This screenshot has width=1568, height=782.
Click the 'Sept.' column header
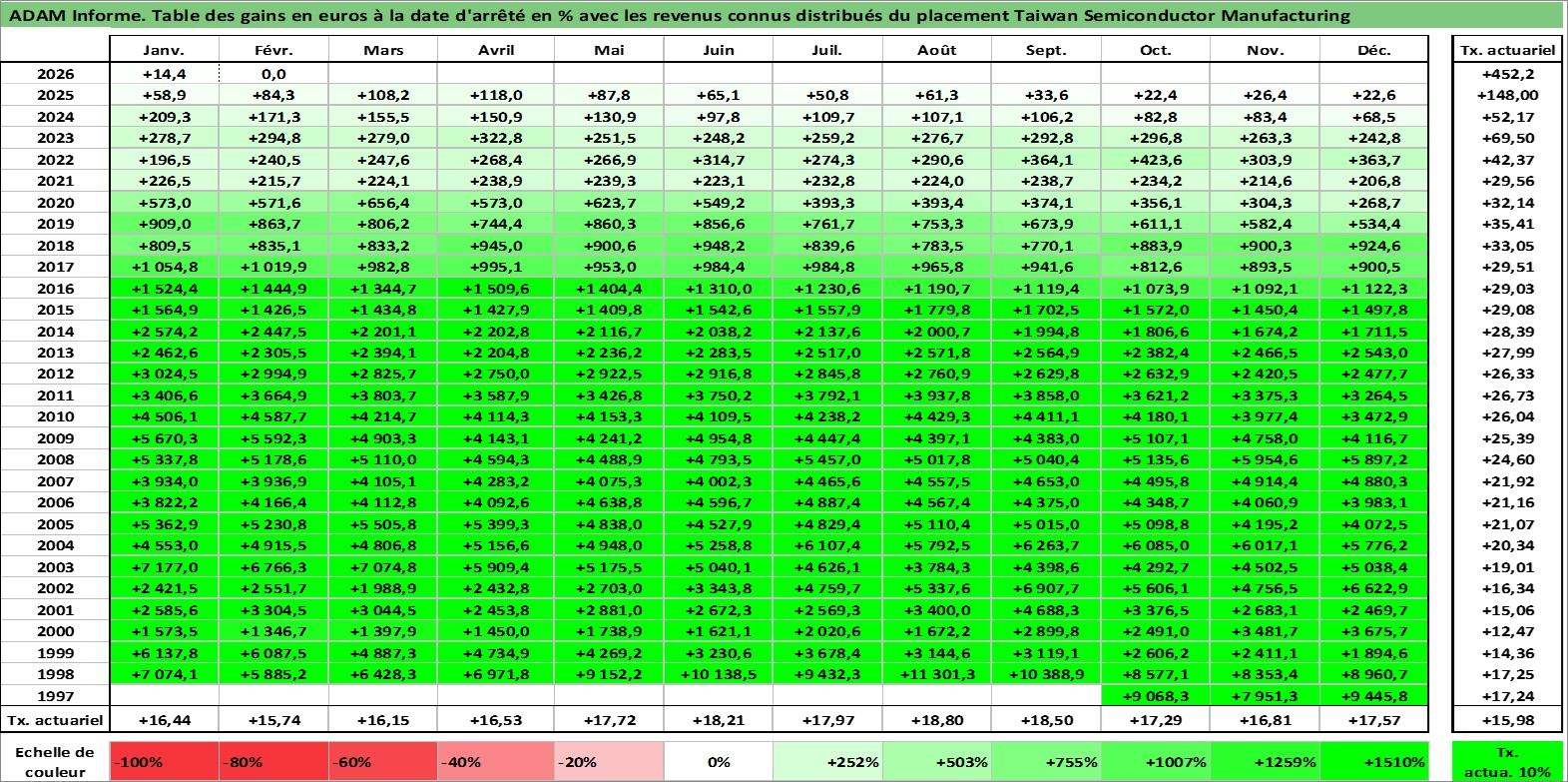(x=1046, y=50)
